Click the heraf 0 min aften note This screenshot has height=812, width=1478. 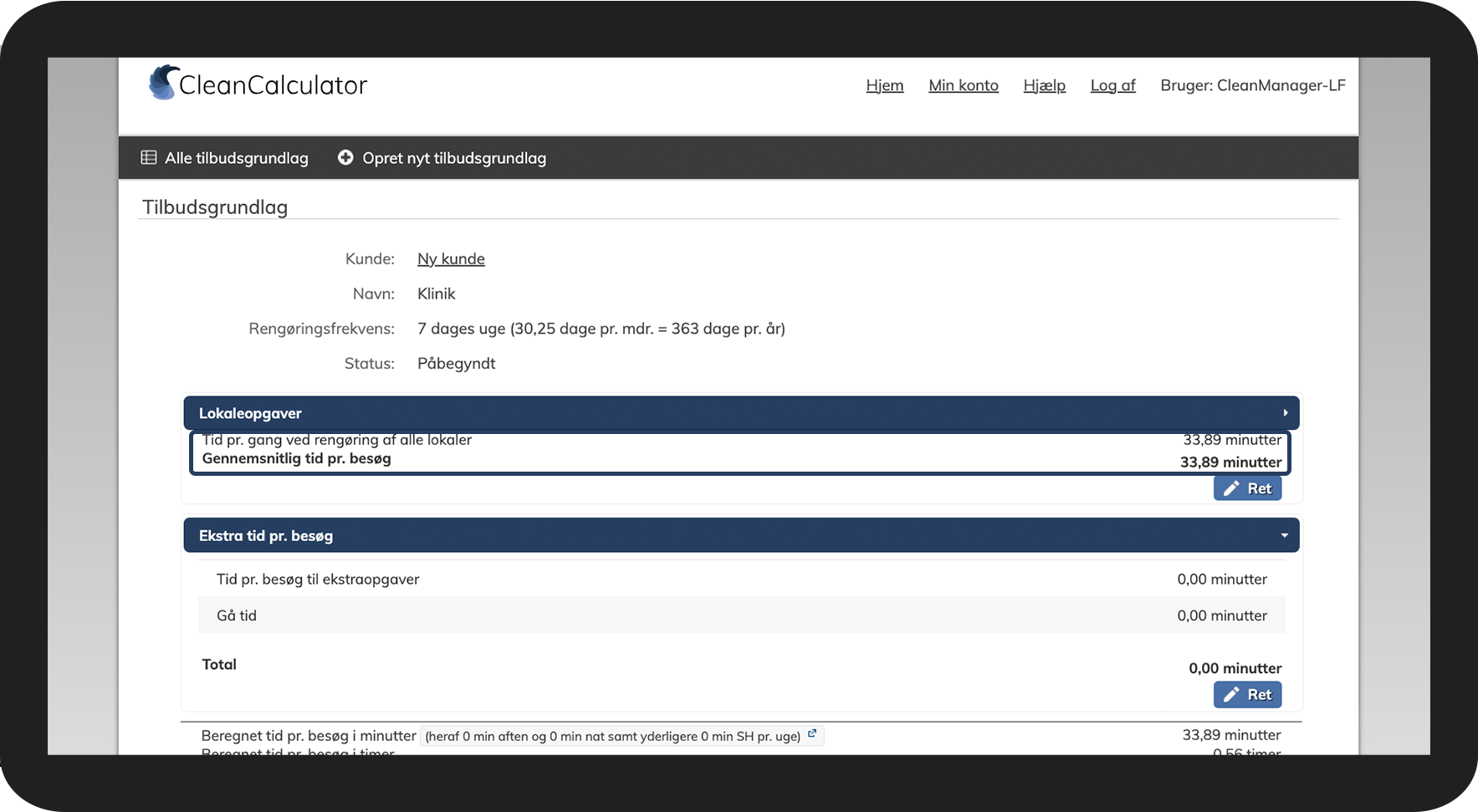[x=612, y=736]
